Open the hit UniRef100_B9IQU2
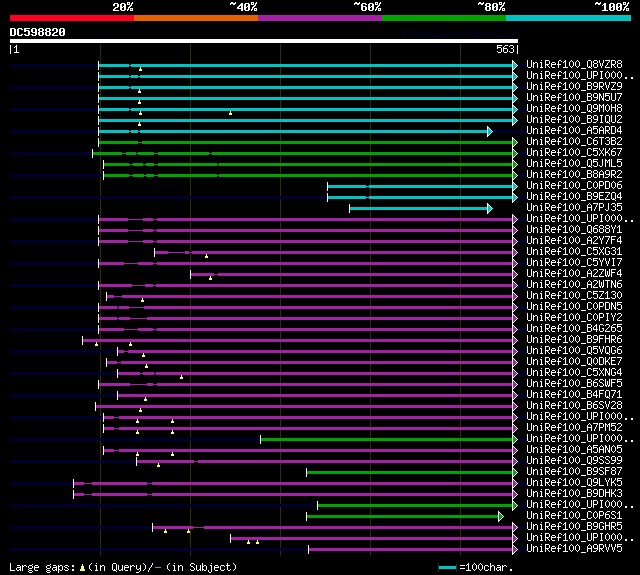The image size is (640, 575). (574, 120)
